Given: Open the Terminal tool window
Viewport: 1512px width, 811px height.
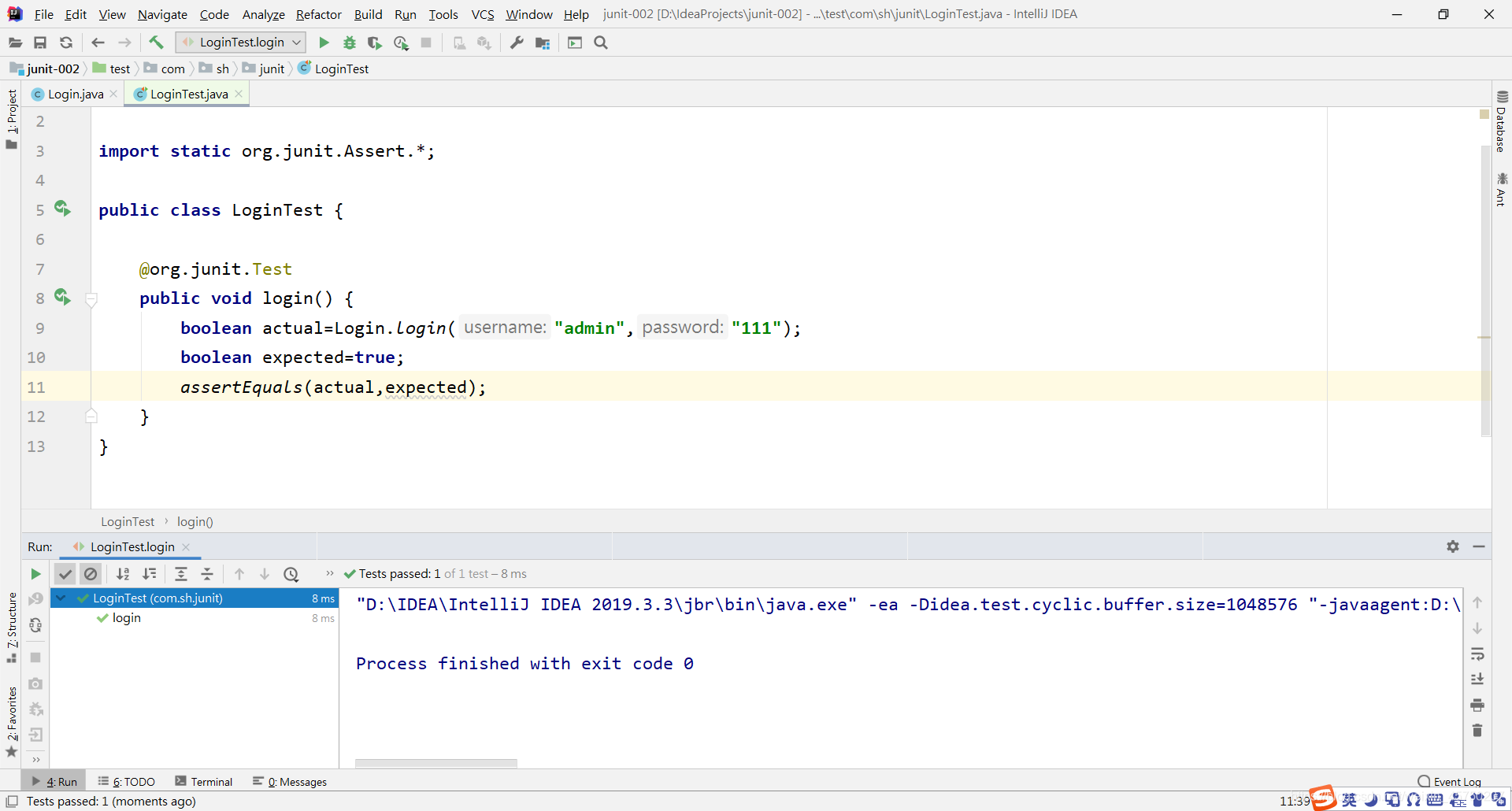Looking at the screenshot, I should 203,782.
